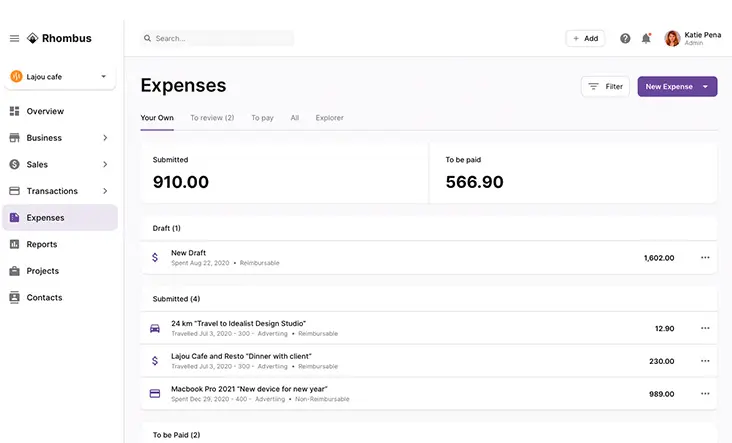Click the hamburger menu icon
Screen dimensions: 732x443
[14, 39]
